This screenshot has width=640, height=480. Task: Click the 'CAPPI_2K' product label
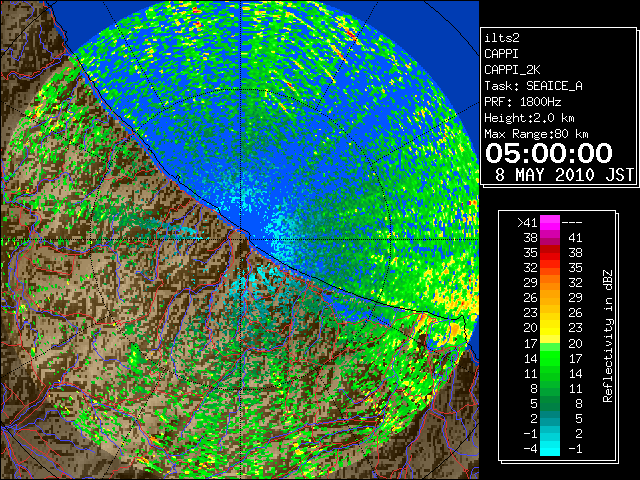pos(512,70)
